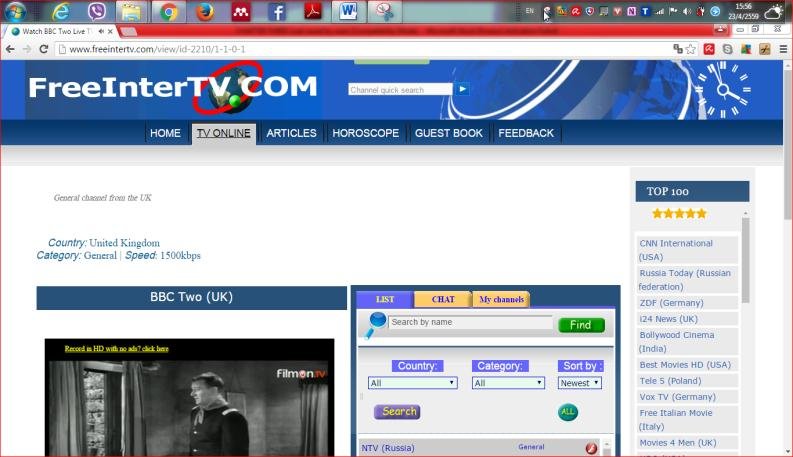Open the Record in HD with no ads link
The image size is (793, 457).
[x=116, y=348]
